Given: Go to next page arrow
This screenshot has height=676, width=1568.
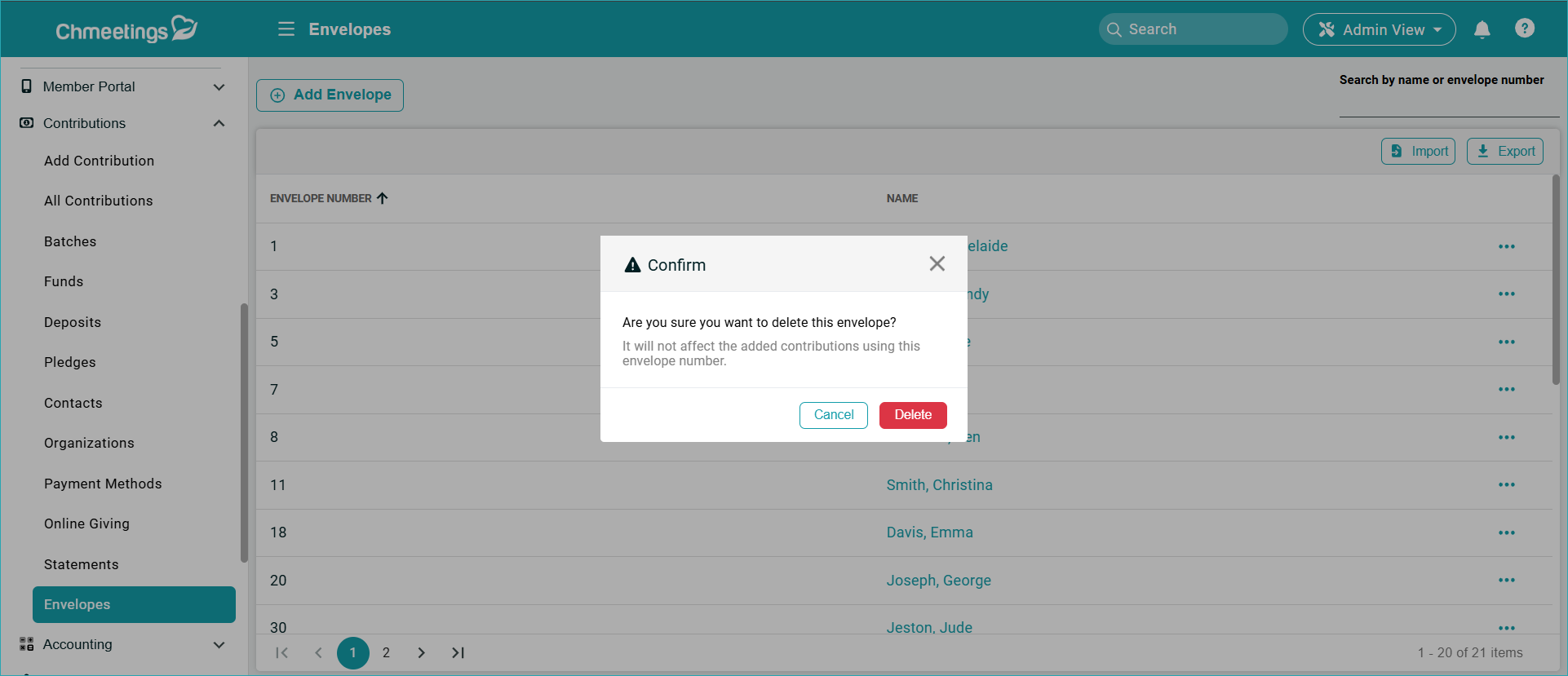Looking at the screenshot, I should tap(421, 652).
